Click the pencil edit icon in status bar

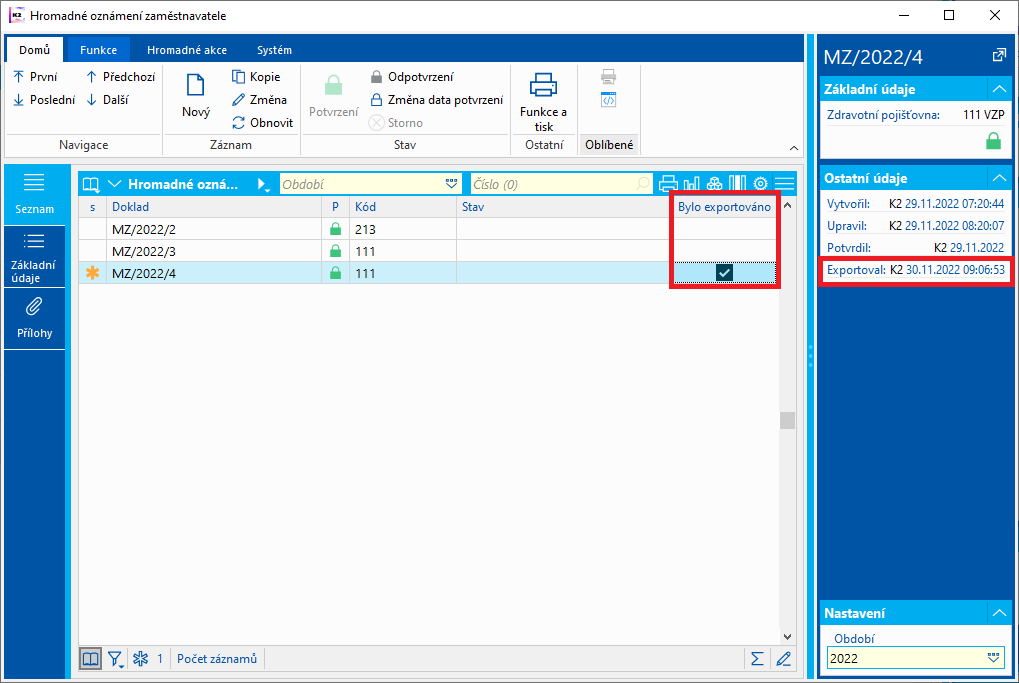pyautogui.click(x=784, y=659)
